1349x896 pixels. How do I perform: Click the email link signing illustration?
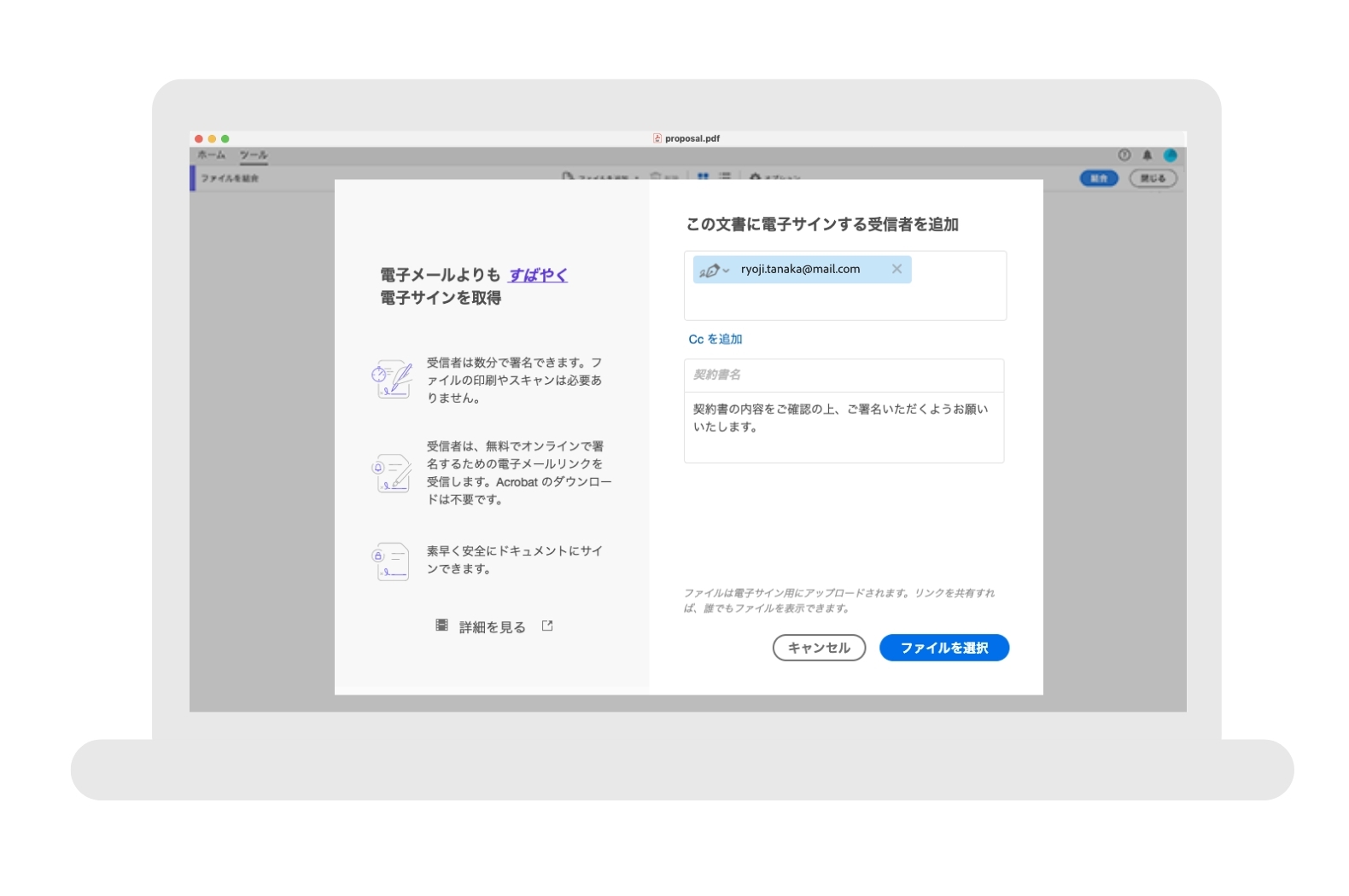[392, 473]
